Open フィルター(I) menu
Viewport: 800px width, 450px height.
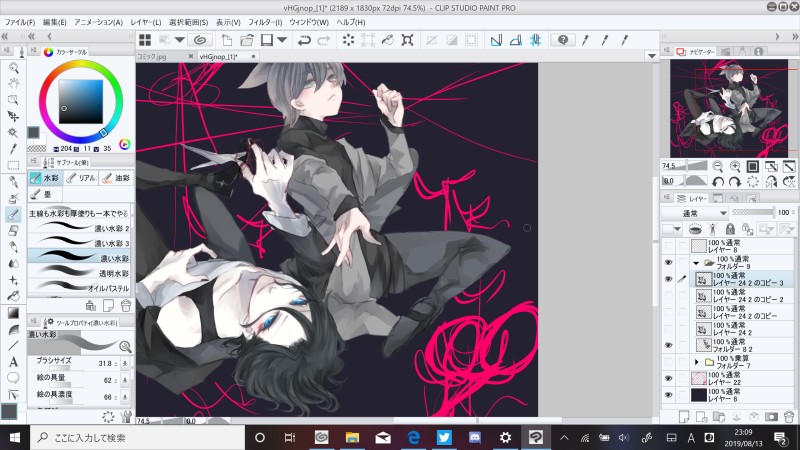(x=265, y=22)
